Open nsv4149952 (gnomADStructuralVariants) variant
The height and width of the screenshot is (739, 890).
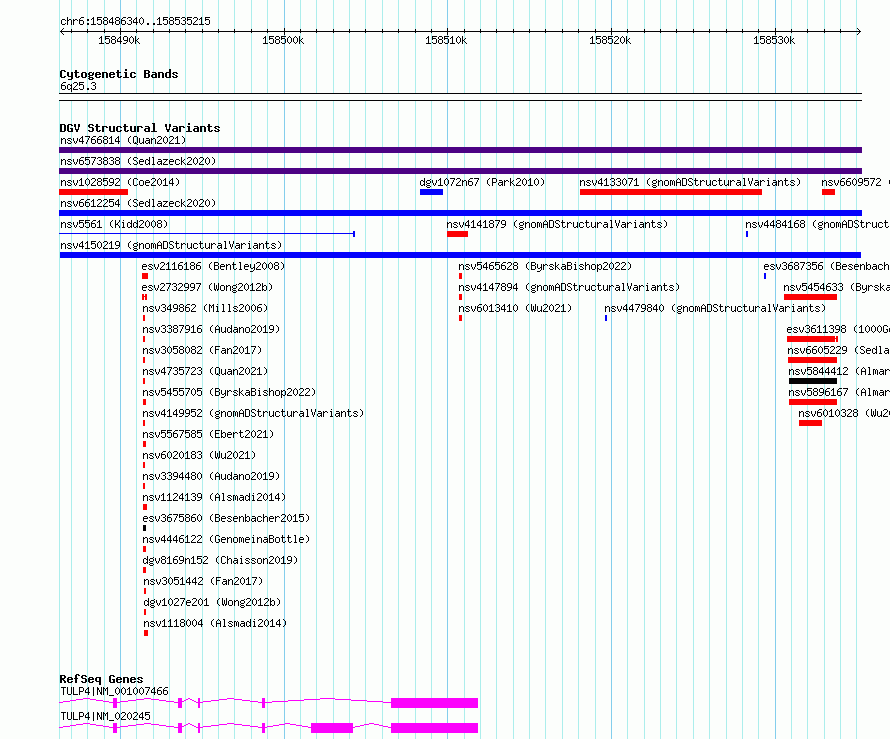click(x=253, y=413)
